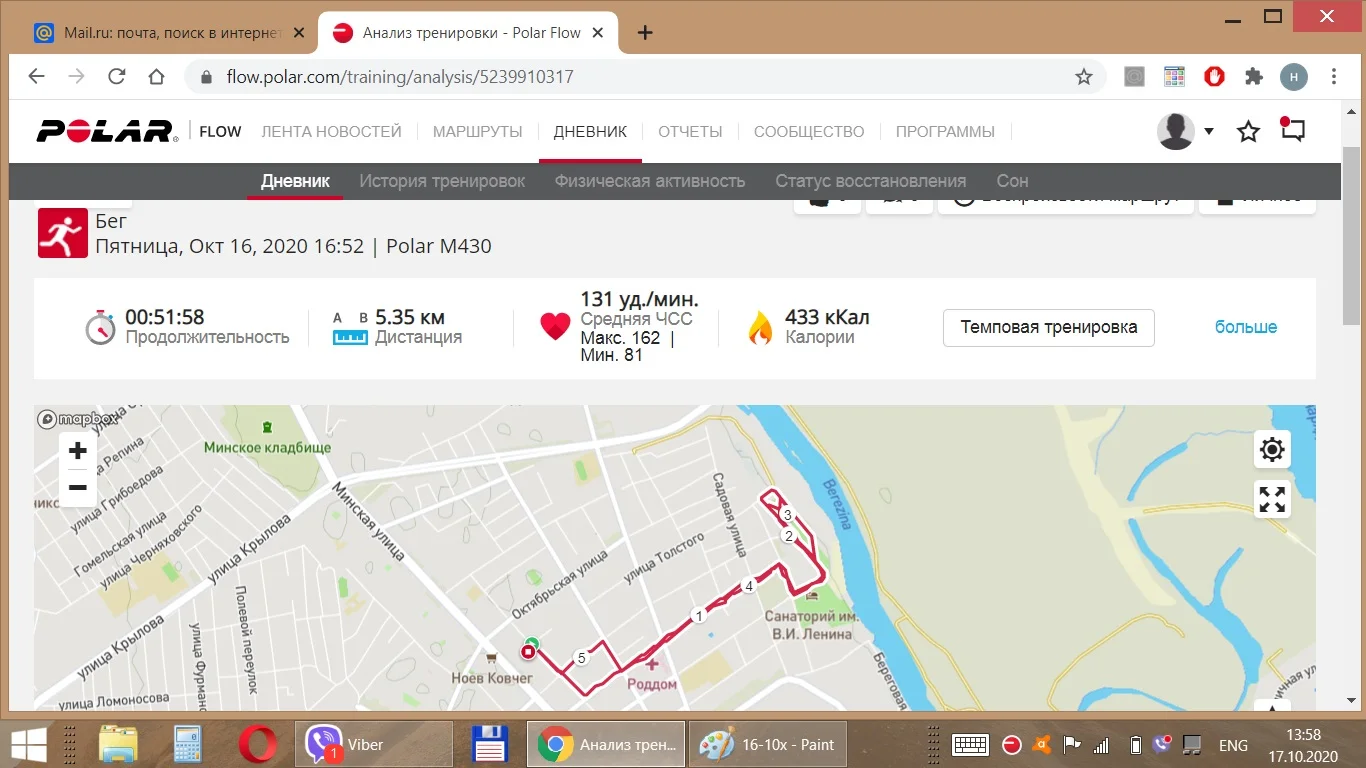Open the colorful grid extension icon

(x=1174, y=77)
